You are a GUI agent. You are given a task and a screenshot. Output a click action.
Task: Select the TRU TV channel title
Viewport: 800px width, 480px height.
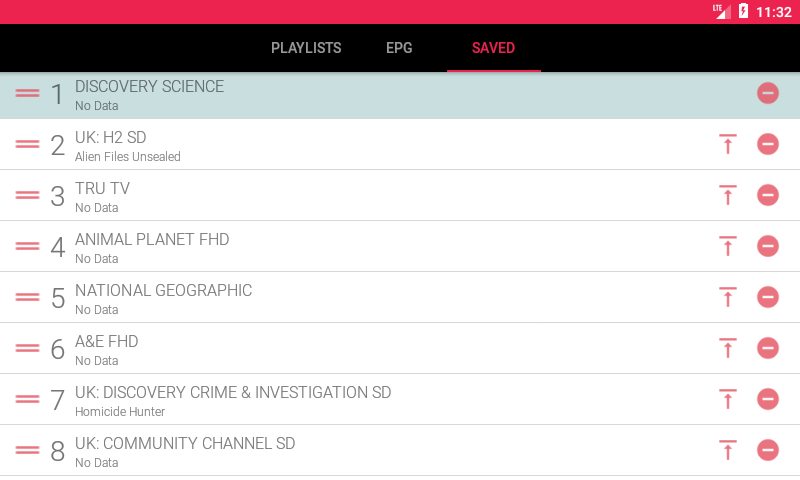(x=103, y=189)
